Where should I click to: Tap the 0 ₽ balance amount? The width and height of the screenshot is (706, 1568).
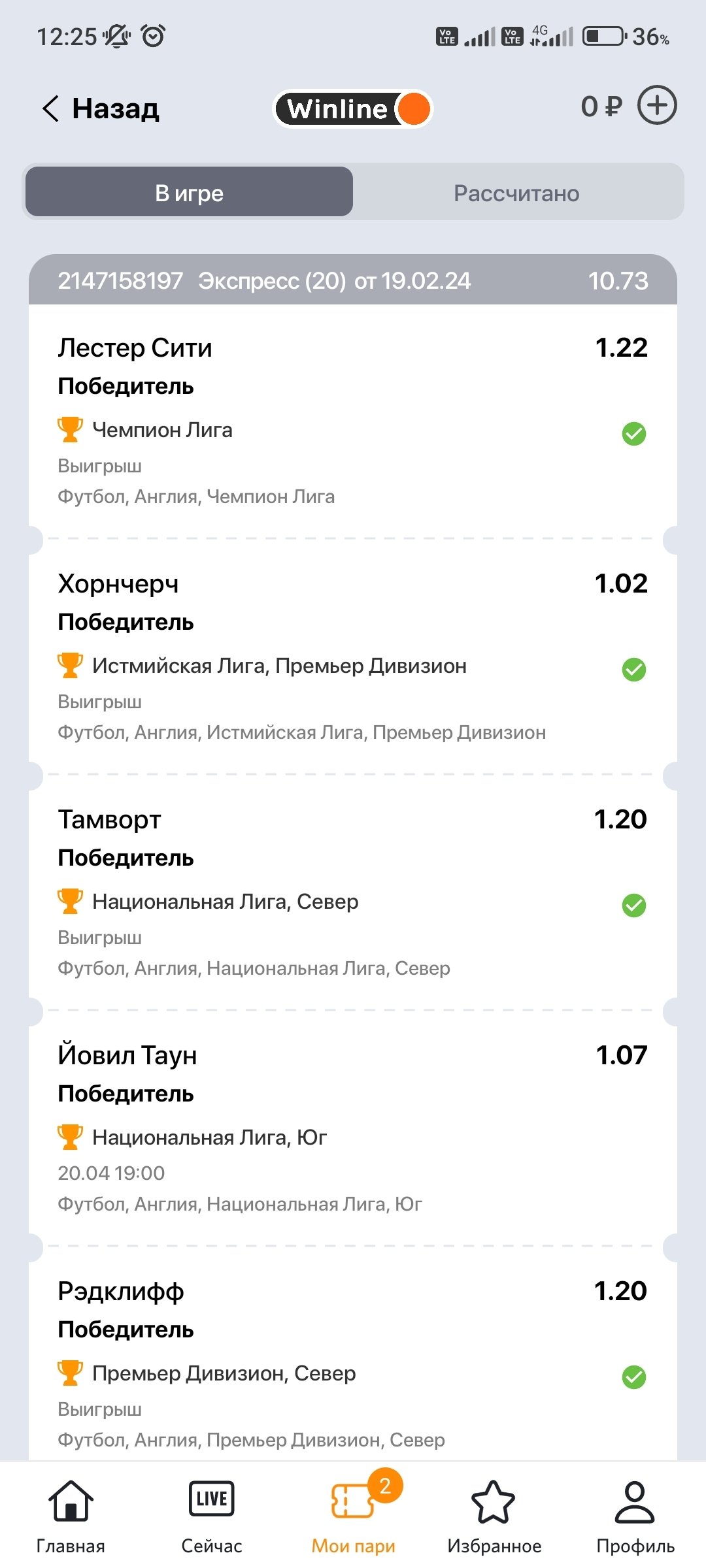point(601,106)
